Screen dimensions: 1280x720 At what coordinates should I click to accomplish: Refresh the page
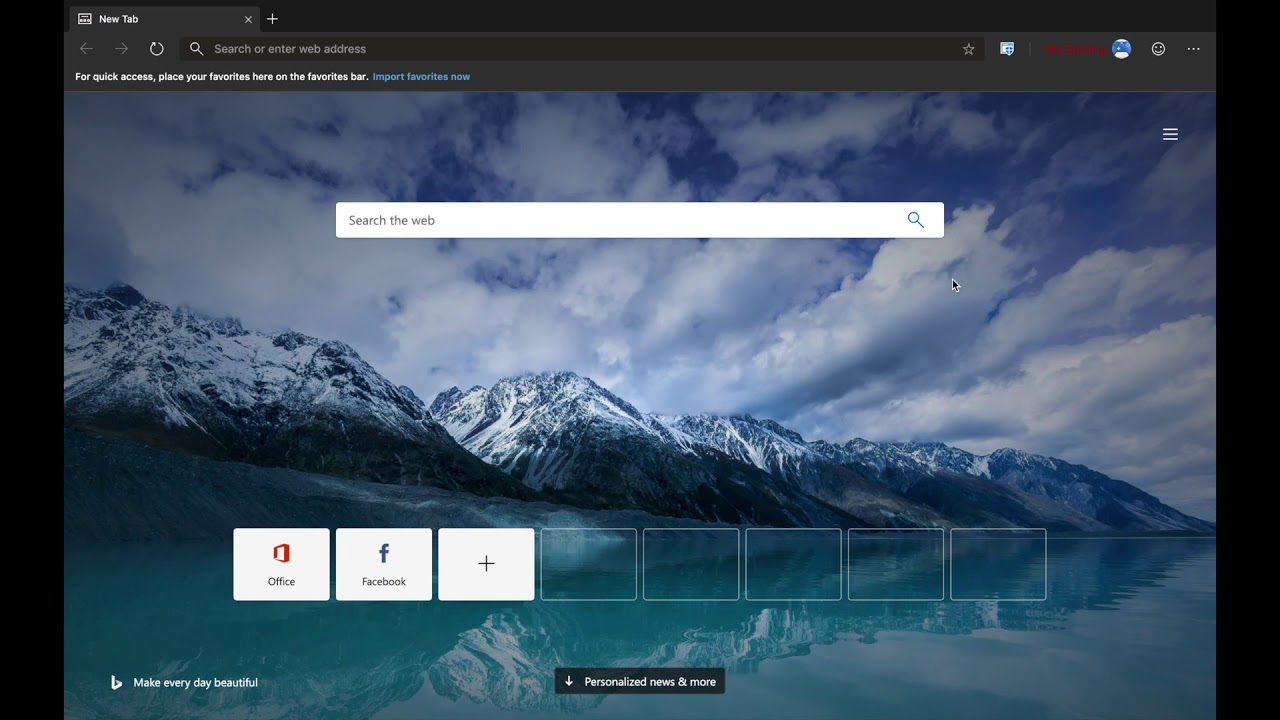click(157, 49)
